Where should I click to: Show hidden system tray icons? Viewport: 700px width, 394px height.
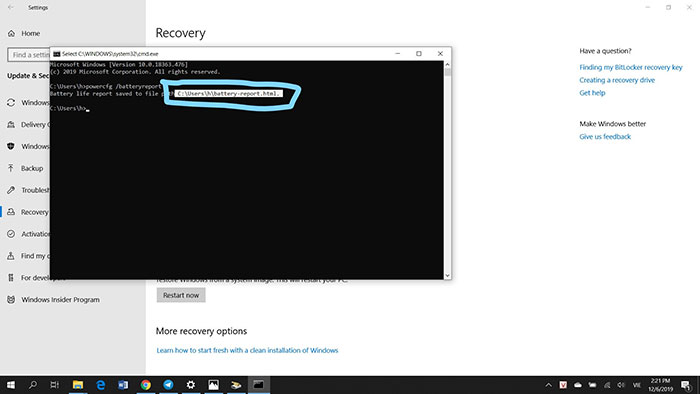[549, 385]
